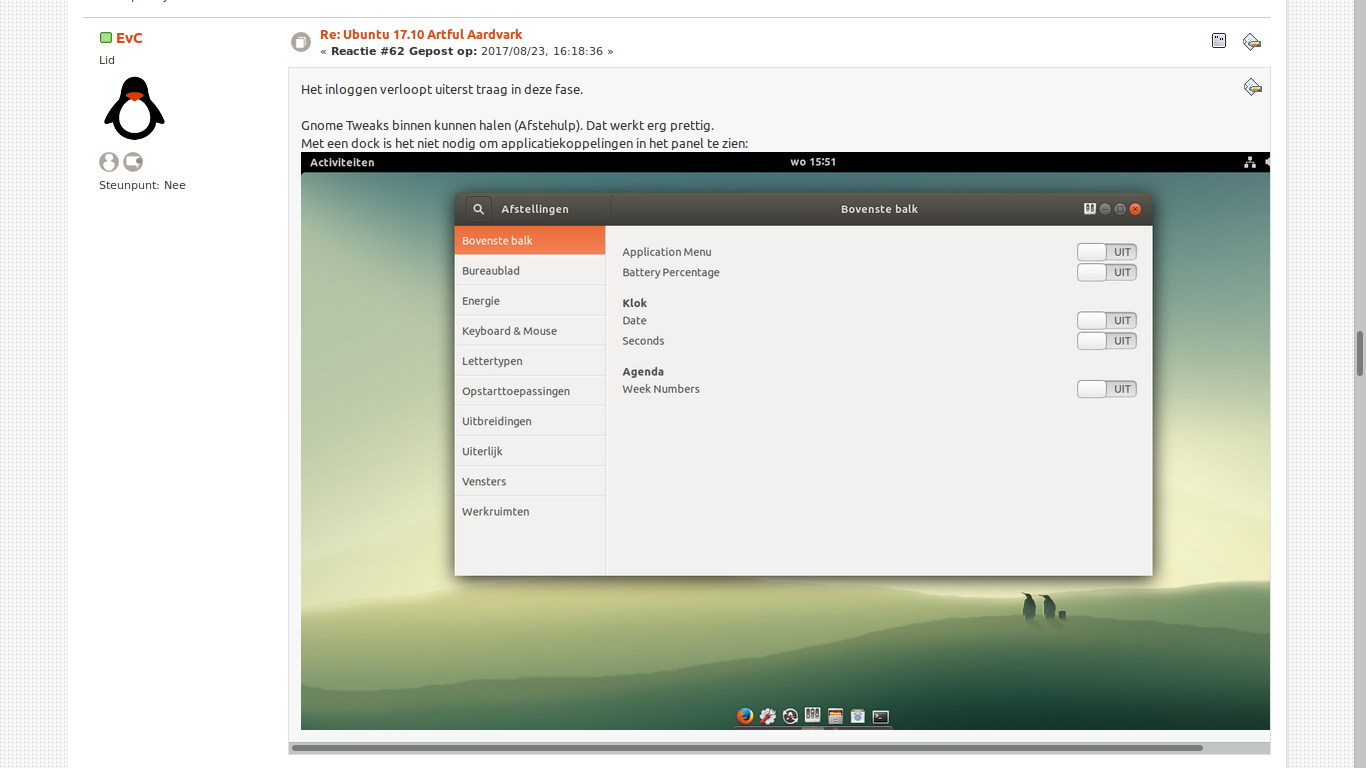The height and width of the screenshot is (768, 1366).
Task: Open post title Re: Ubuntu 17.10 Artful Aardvark
Action: (x=421, y=34)
